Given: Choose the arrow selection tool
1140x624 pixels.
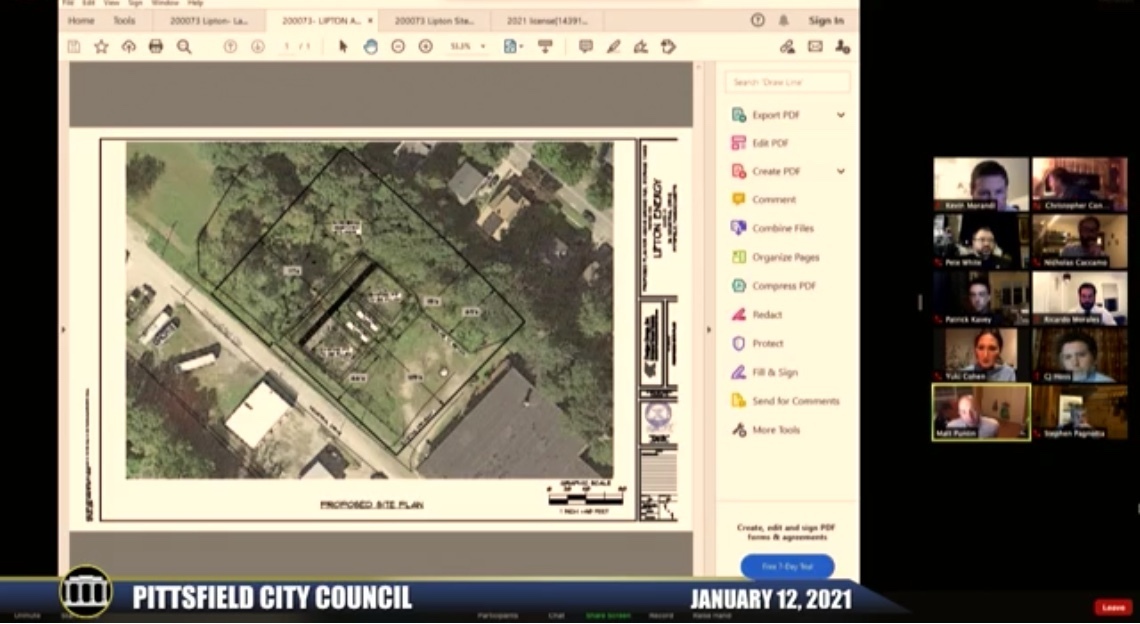Looking at the screenshot, I should [343, 46].
